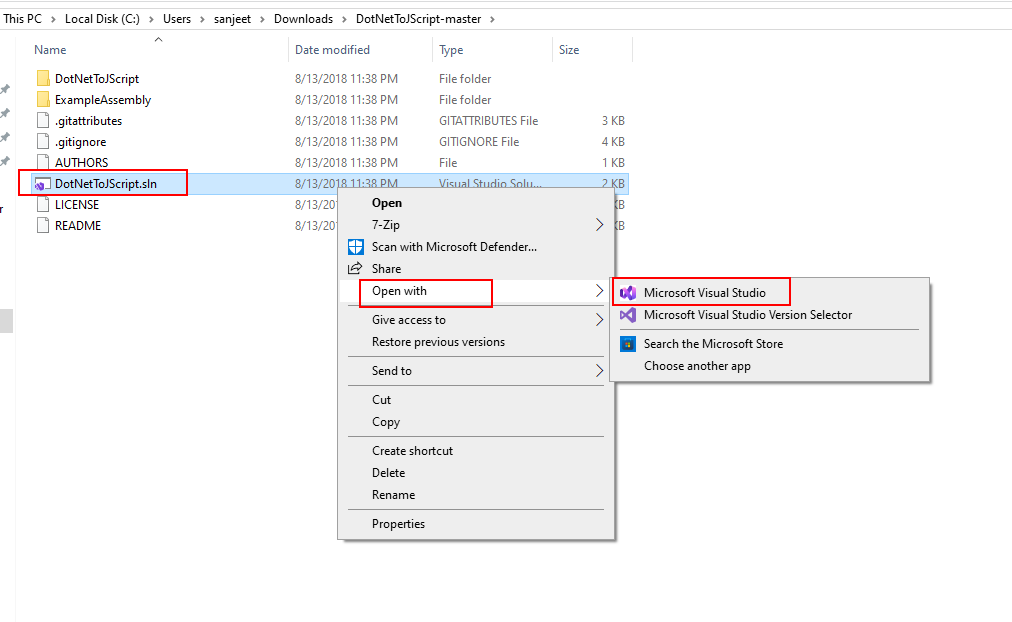The image size is (1012, 622).
Task: Click the Visual Studio Version Selector icon
Action: click(628, 315)
